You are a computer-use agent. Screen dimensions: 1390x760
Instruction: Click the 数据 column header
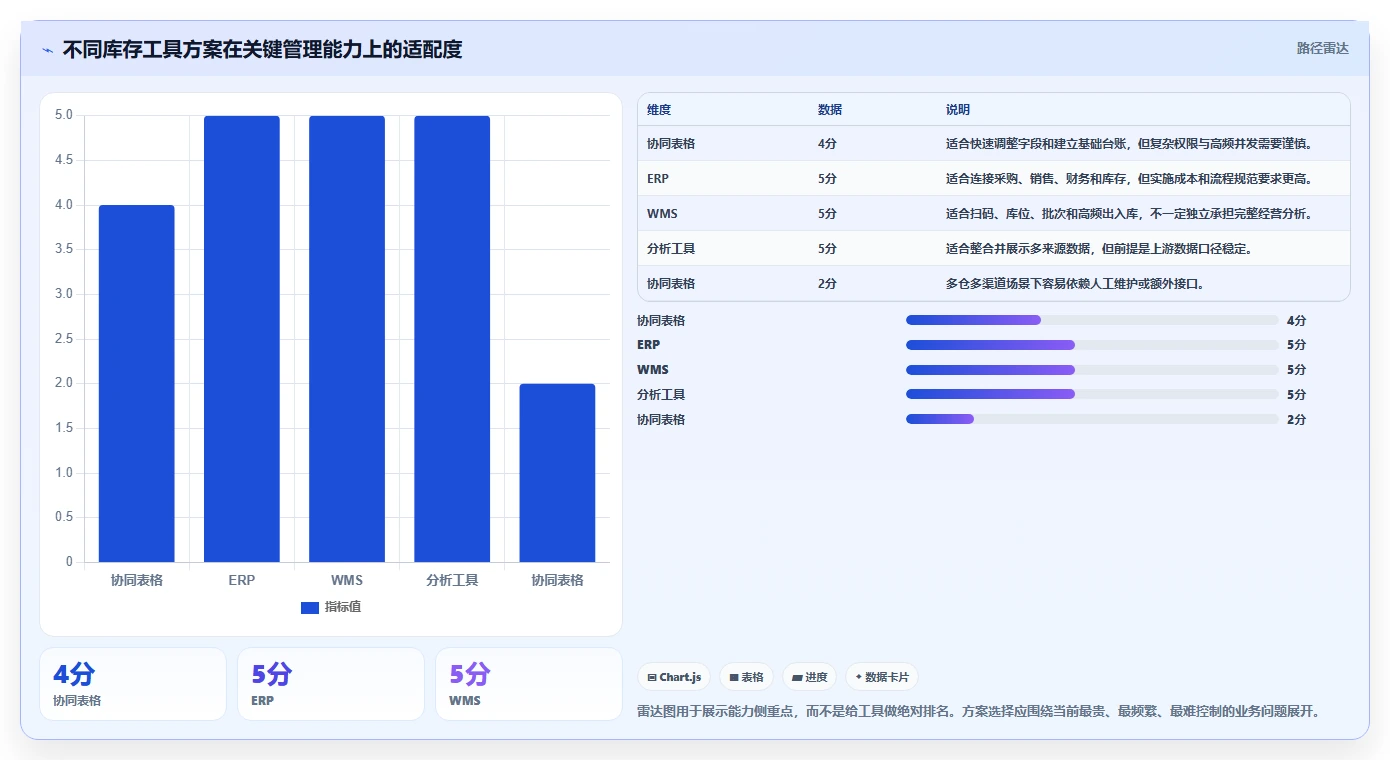coord(830,110)
